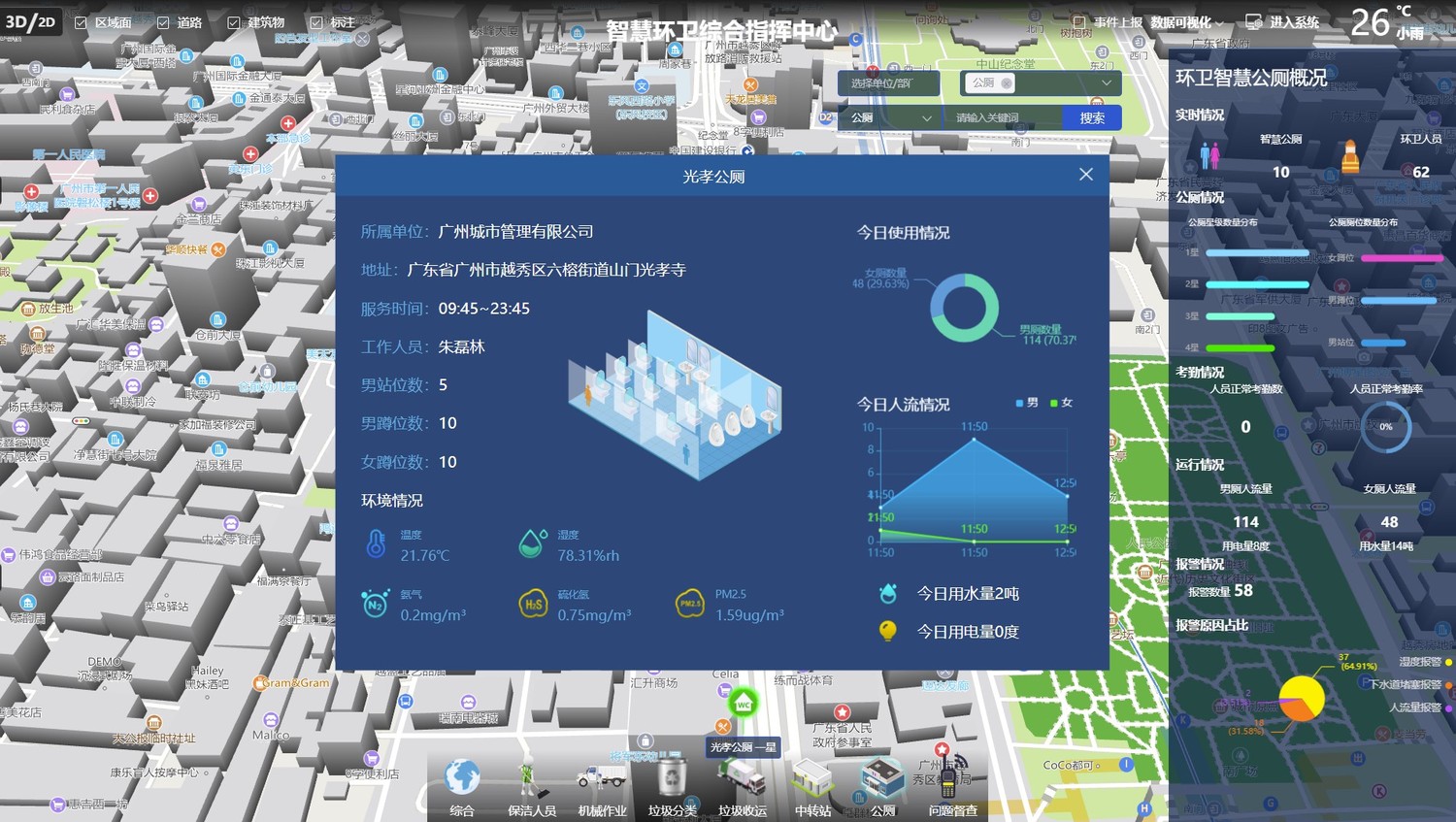1456x822 pixels.
Task: Click the 4星 green rating bar
Action: click(x=1240, y=347)
